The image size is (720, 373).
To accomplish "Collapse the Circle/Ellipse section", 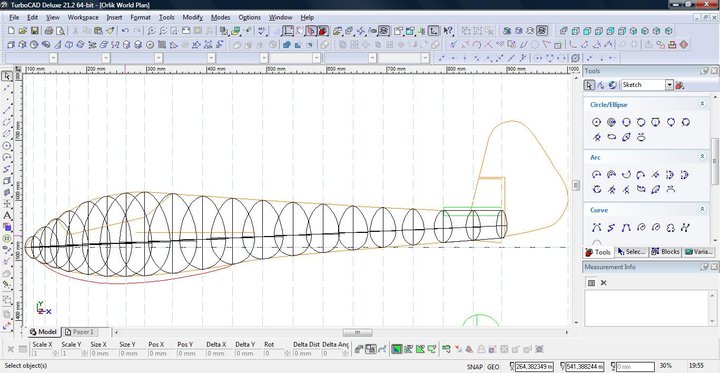I will [x=702, y=104].
